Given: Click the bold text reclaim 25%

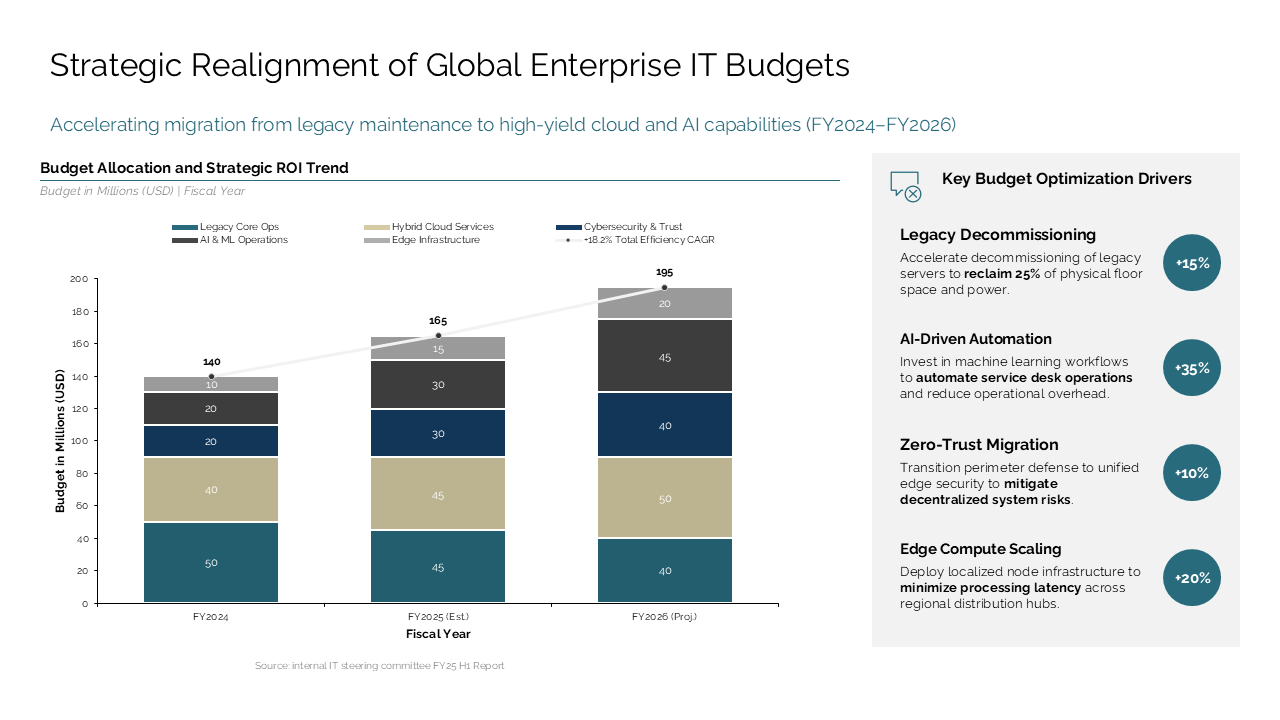Looking at the screenshot, I should pyautogui.click(x=1002, y=274).
